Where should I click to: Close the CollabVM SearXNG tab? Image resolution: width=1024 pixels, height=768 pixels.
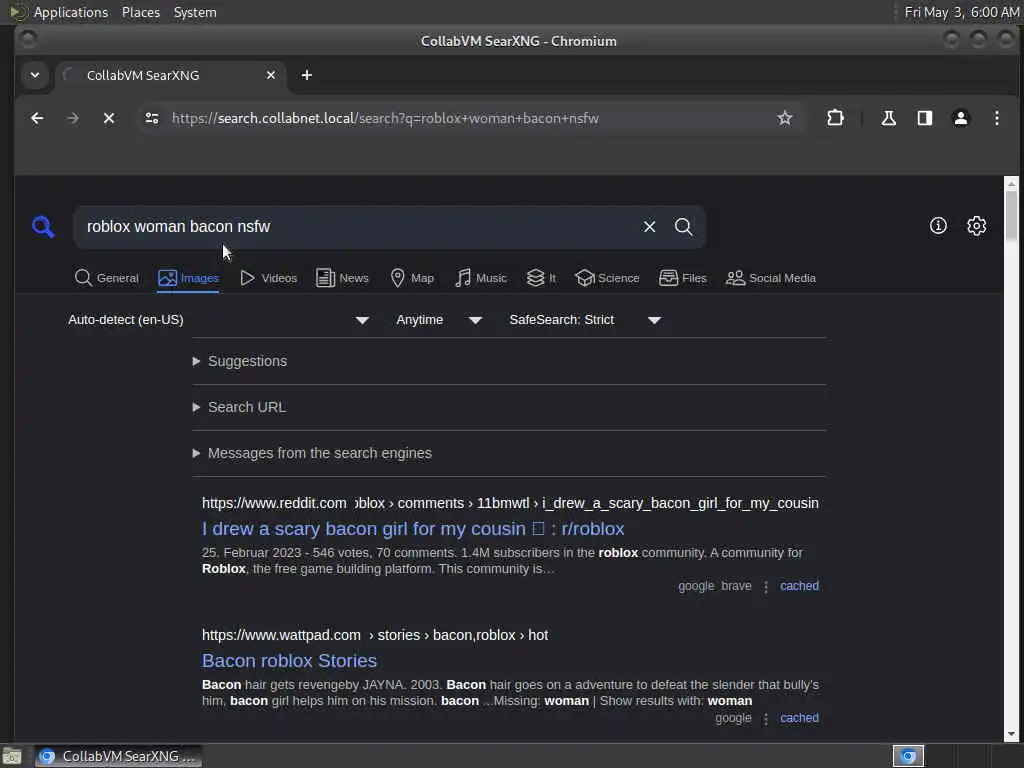[270, 75]
